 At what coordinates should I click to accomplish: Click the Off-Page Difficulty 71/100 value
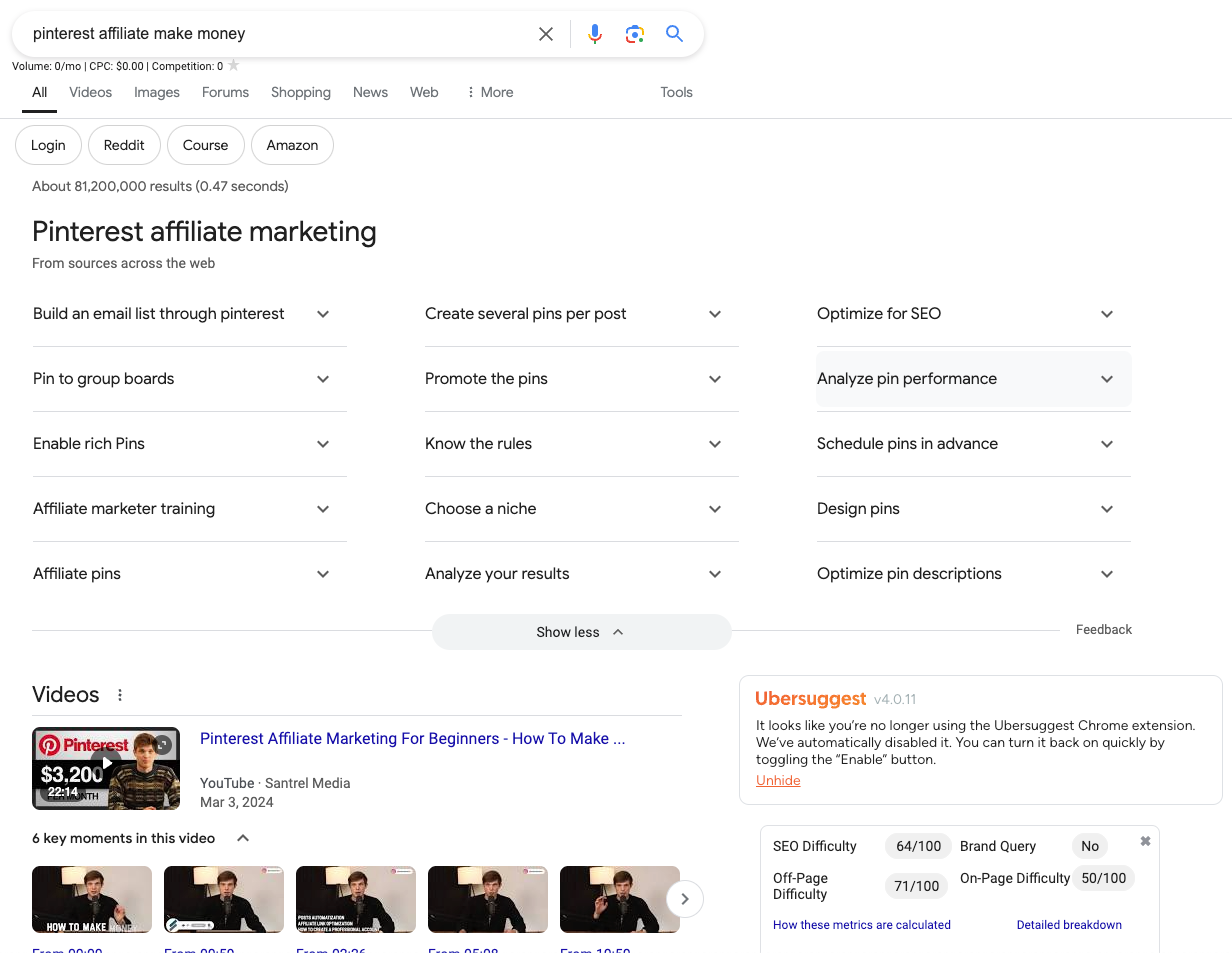[x=917, y=886]
